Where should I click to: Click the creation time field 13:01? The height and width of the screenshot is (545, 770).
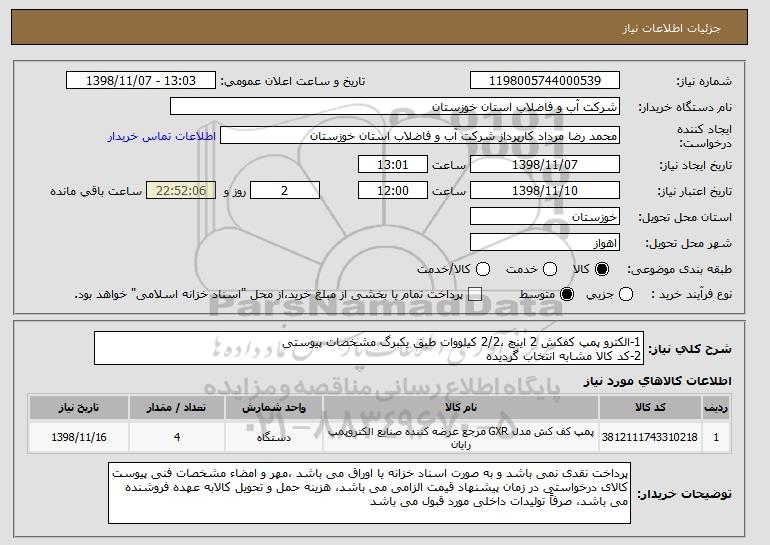[x=393, y=164]
